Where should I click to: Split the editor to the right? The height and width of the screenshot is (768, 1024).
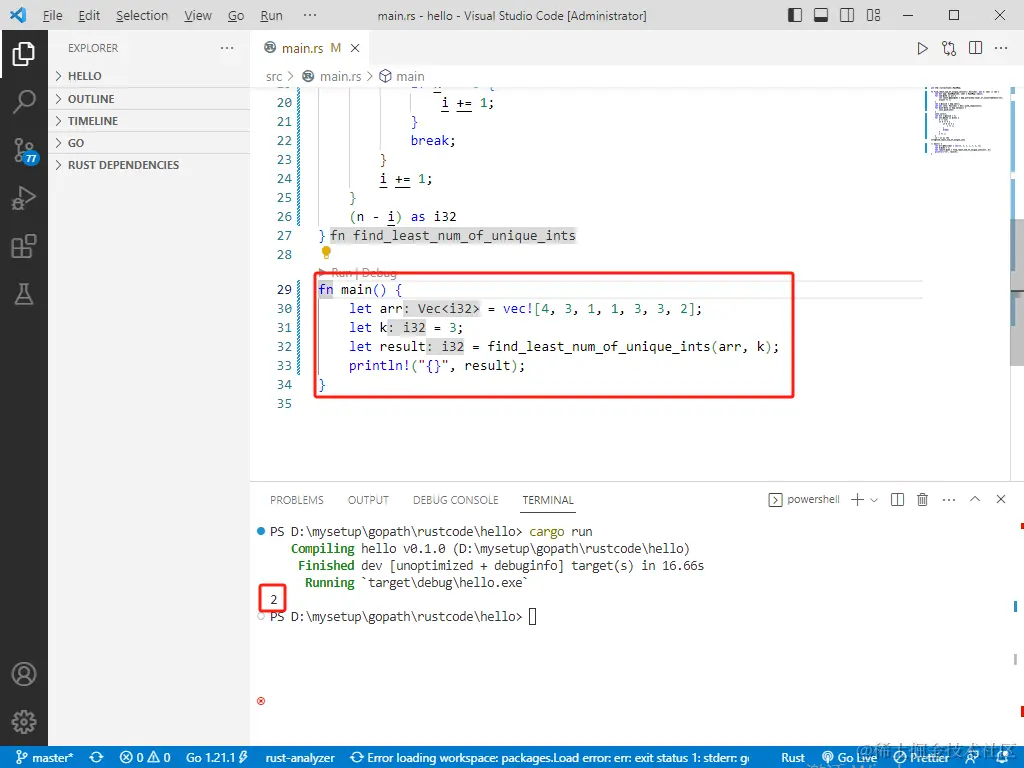click(x=976, y=48)
